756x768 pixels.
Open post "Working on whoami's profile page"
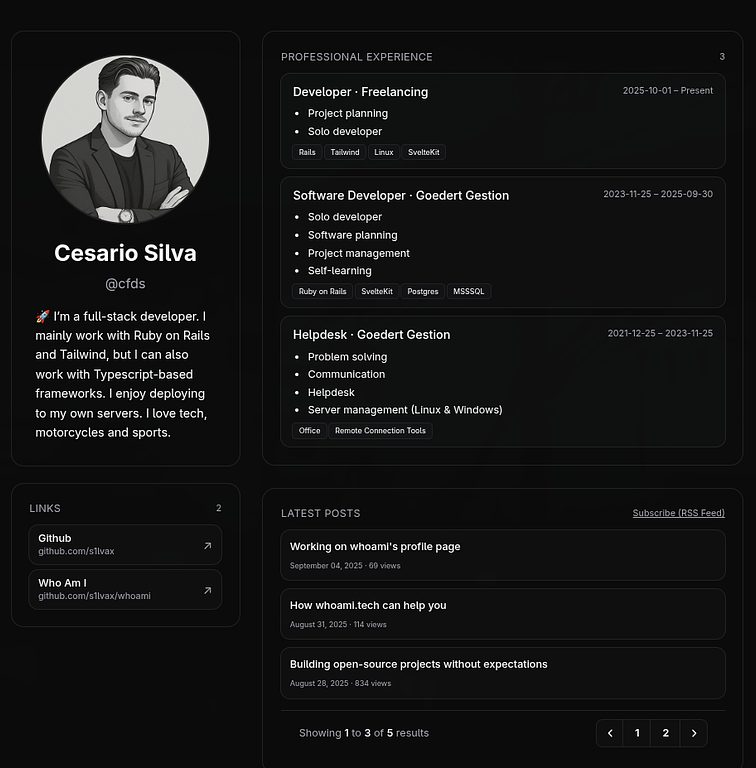tap(375, 547)
